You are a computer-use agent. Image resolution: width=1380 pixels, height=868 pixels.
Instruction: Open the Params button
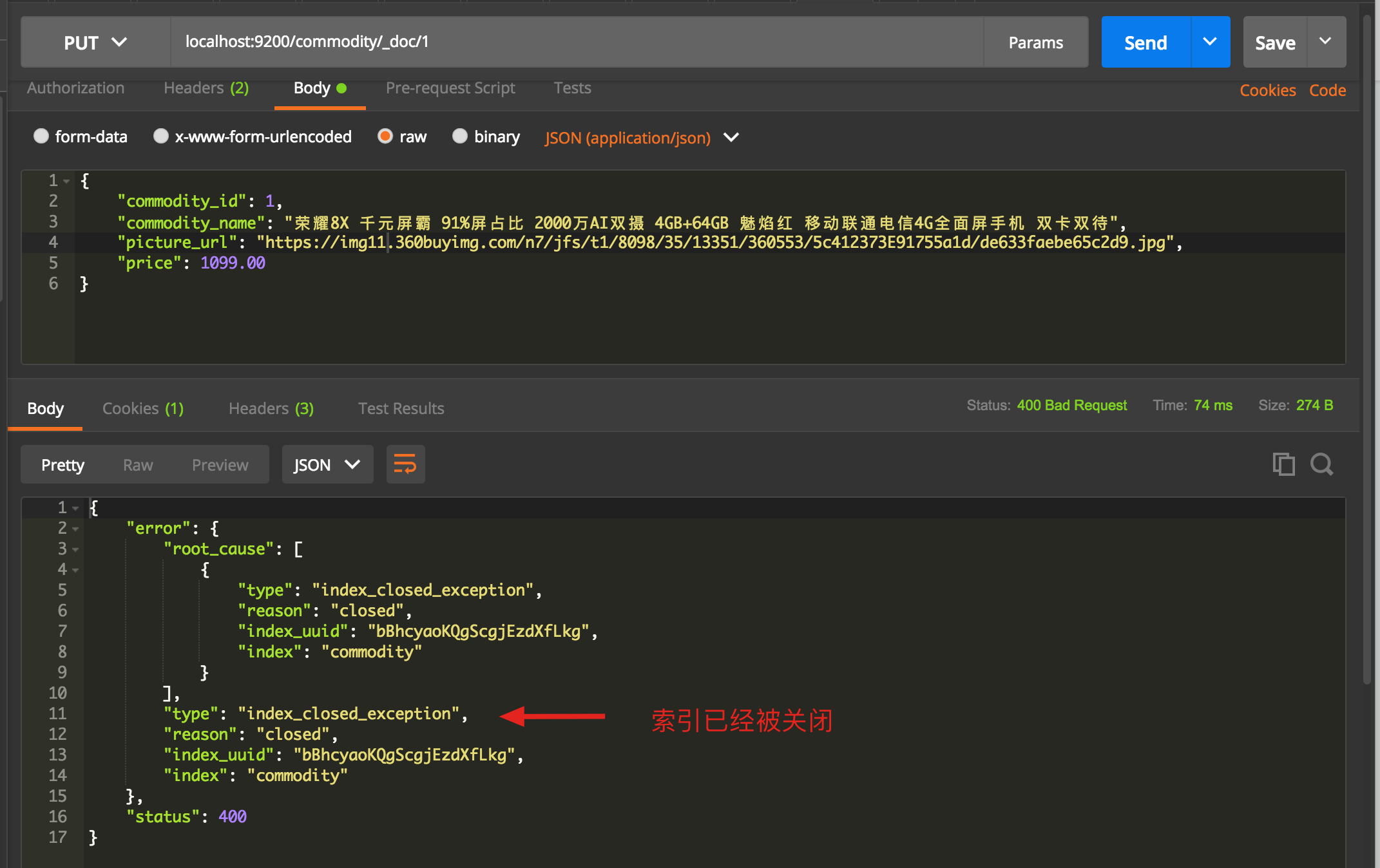pos(1035,42)
